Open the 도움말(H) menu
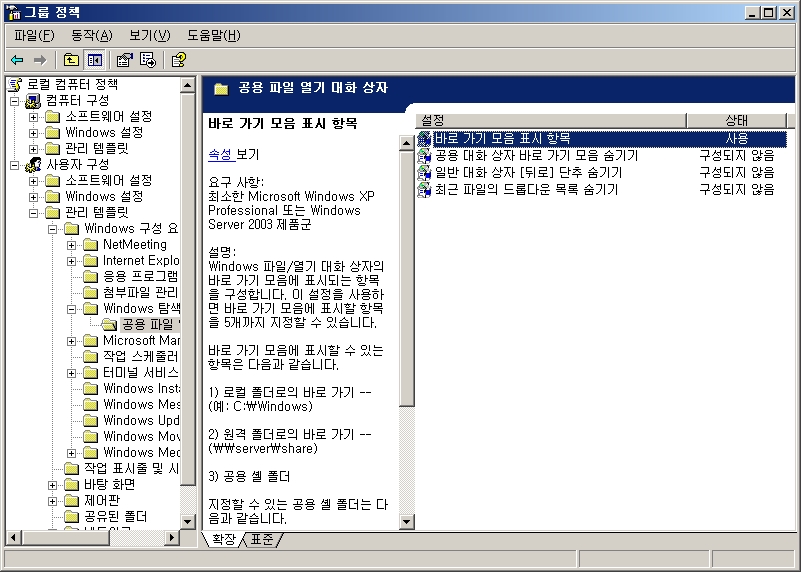801x572 pixels. click(x=214, y=35)
